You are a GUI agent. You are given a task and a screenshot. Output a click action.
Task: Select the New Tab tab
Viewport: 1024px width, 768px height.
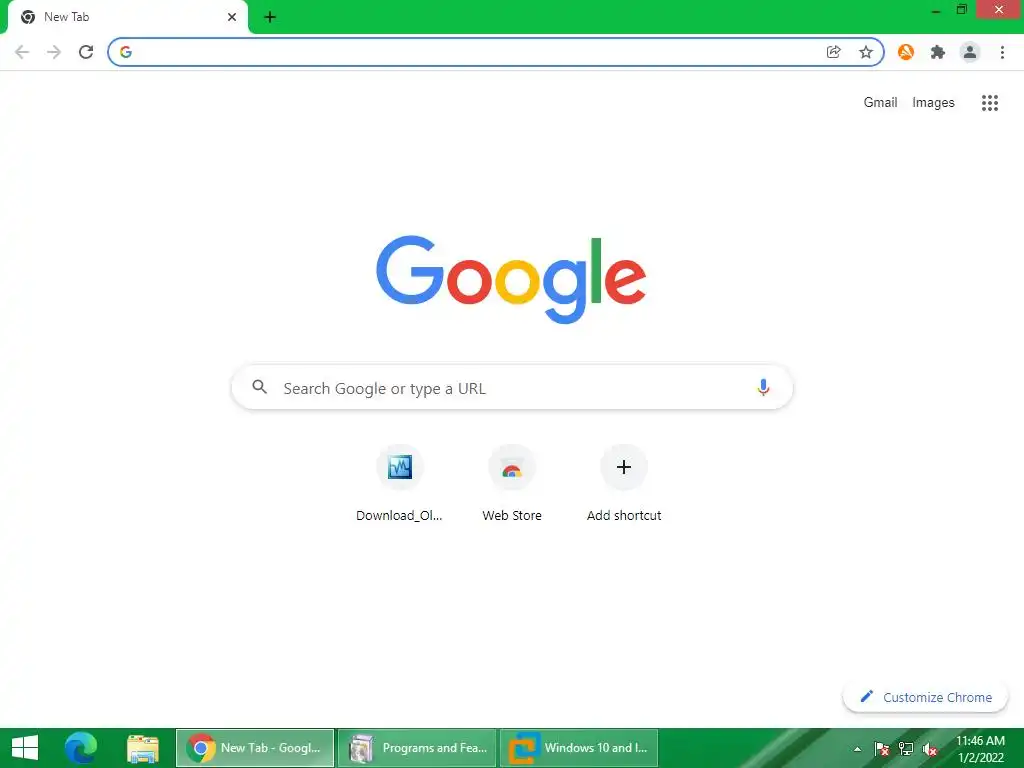click(x=127, y=18)
